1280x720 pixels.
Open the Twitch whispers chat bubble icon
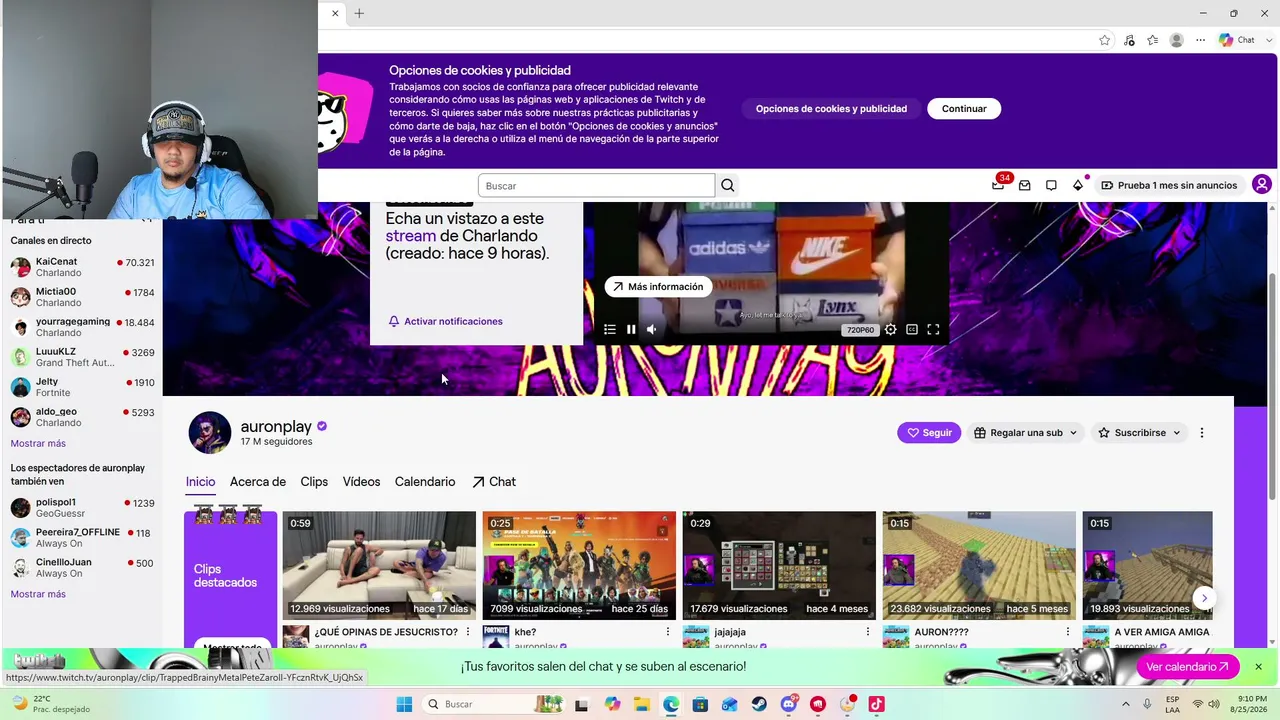coord(1051,185)
